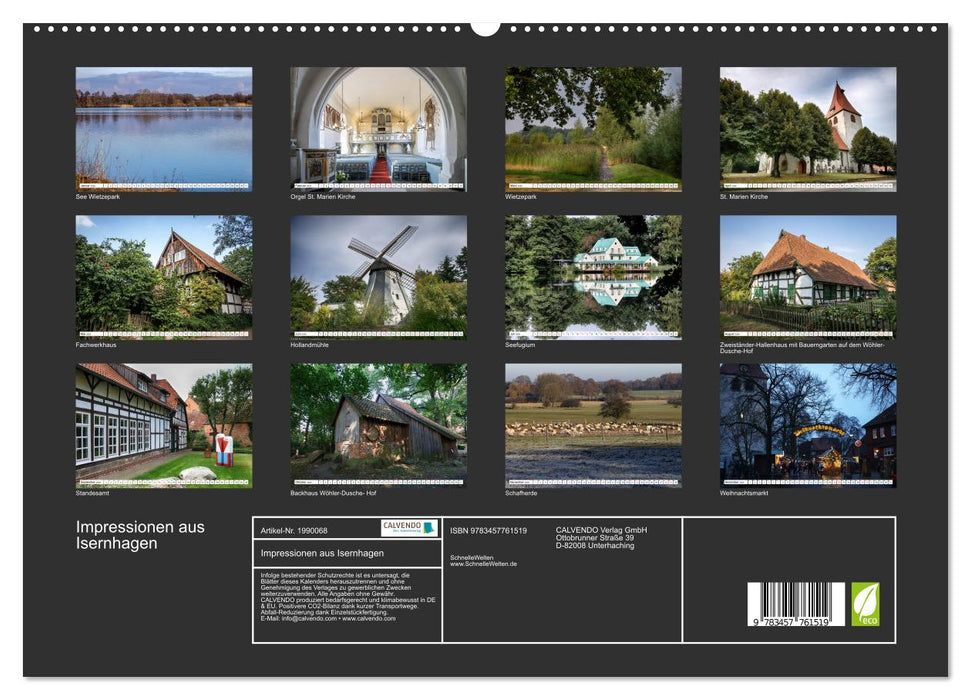Click the Artikel-Nr. 1990068 label
The height and width of the screenshot is (700, 971).
(x=293, y=530)
